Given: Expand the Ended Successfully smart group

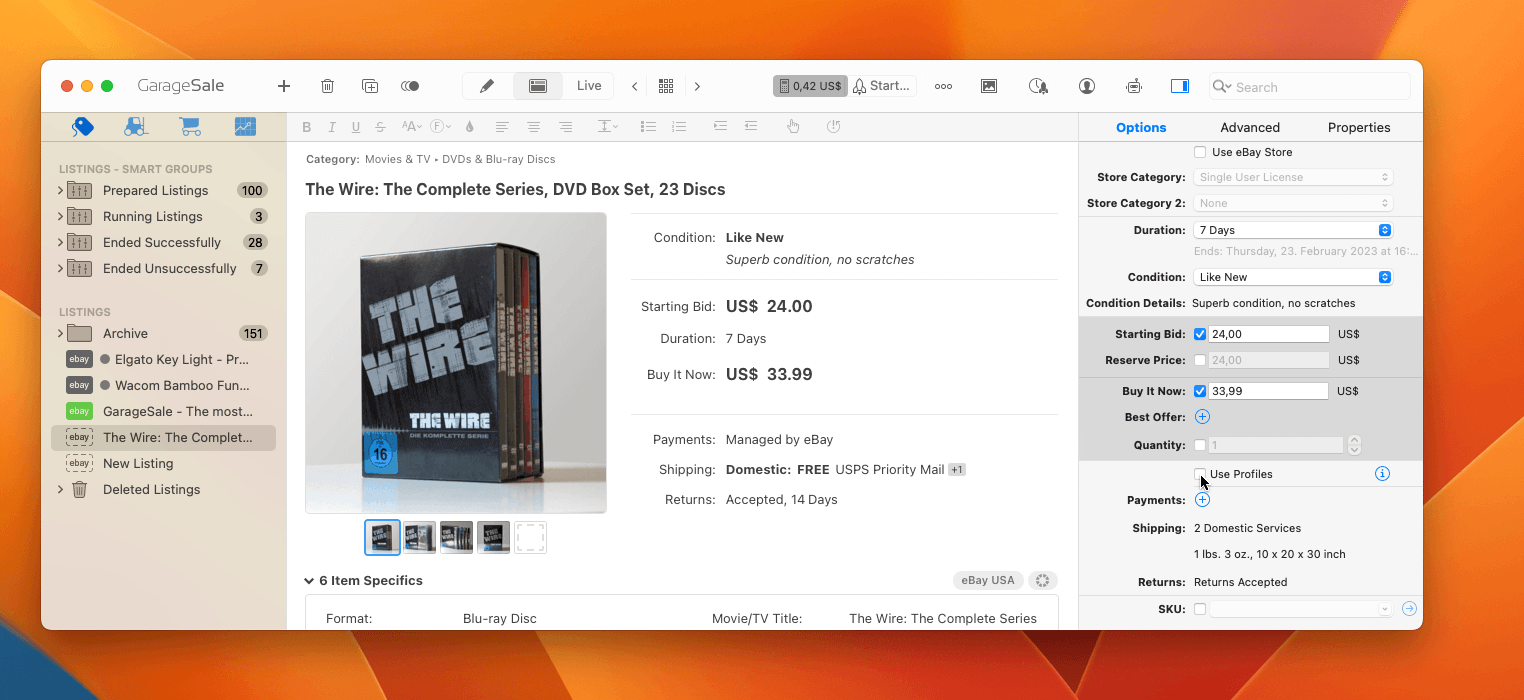Looking at the screenshot, I should pyautogui.click(x=60, y=242).
